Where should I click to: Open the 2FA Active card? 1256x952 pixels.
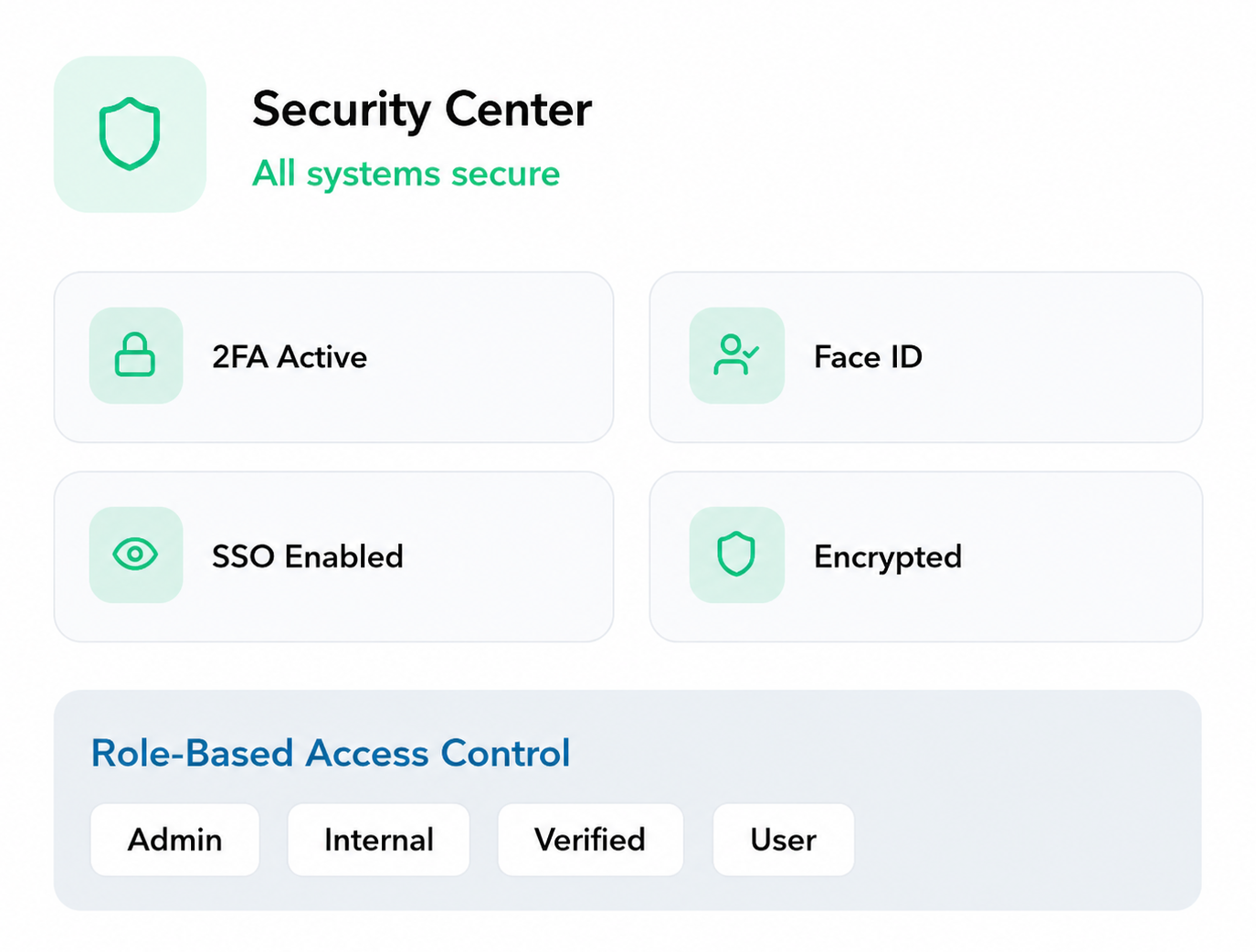(x=333, y=357)
